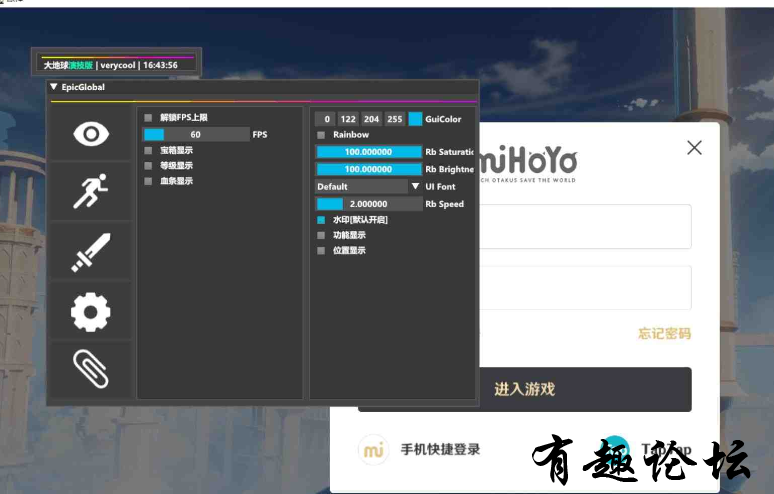Open the eye visuals tab

tap(91, 134)
